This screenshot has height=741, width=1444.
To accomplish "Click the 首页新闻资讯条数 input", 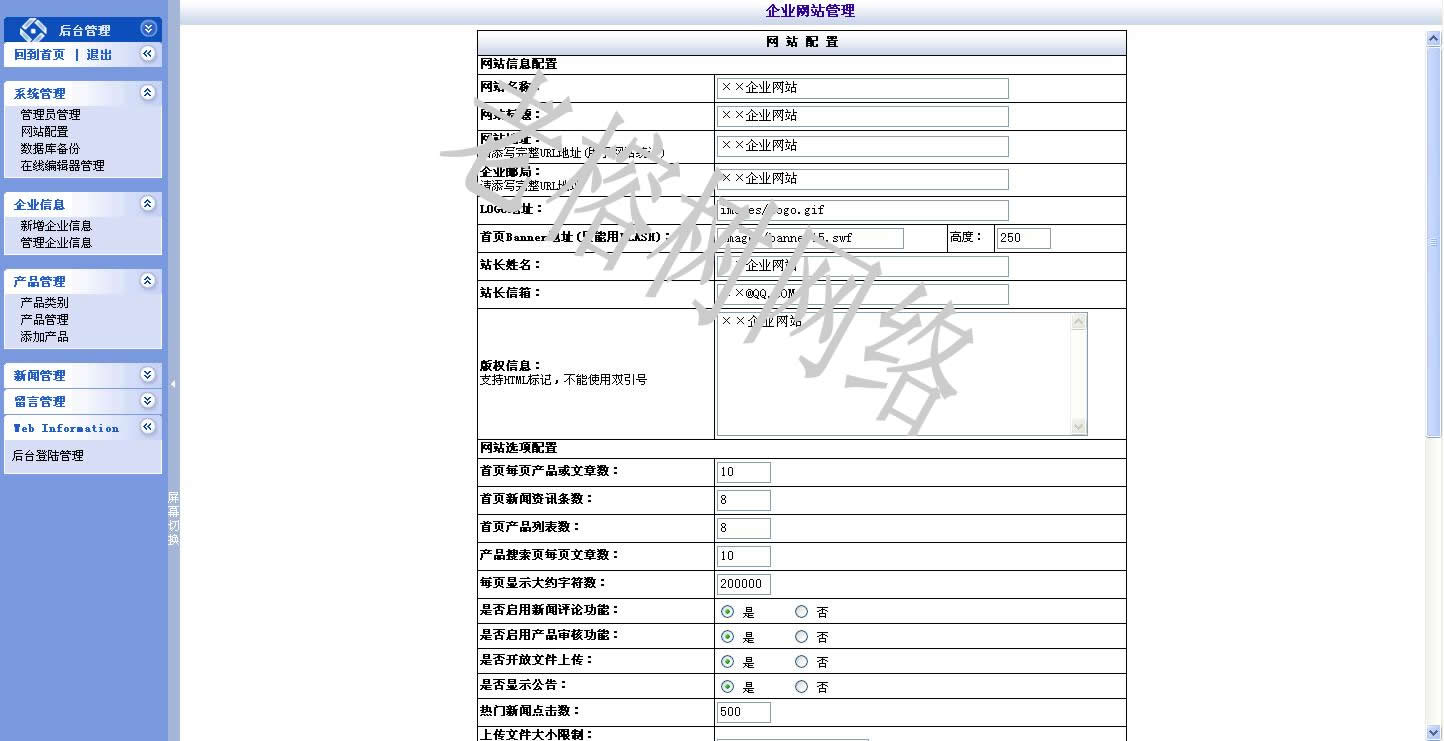I will 744,500.
